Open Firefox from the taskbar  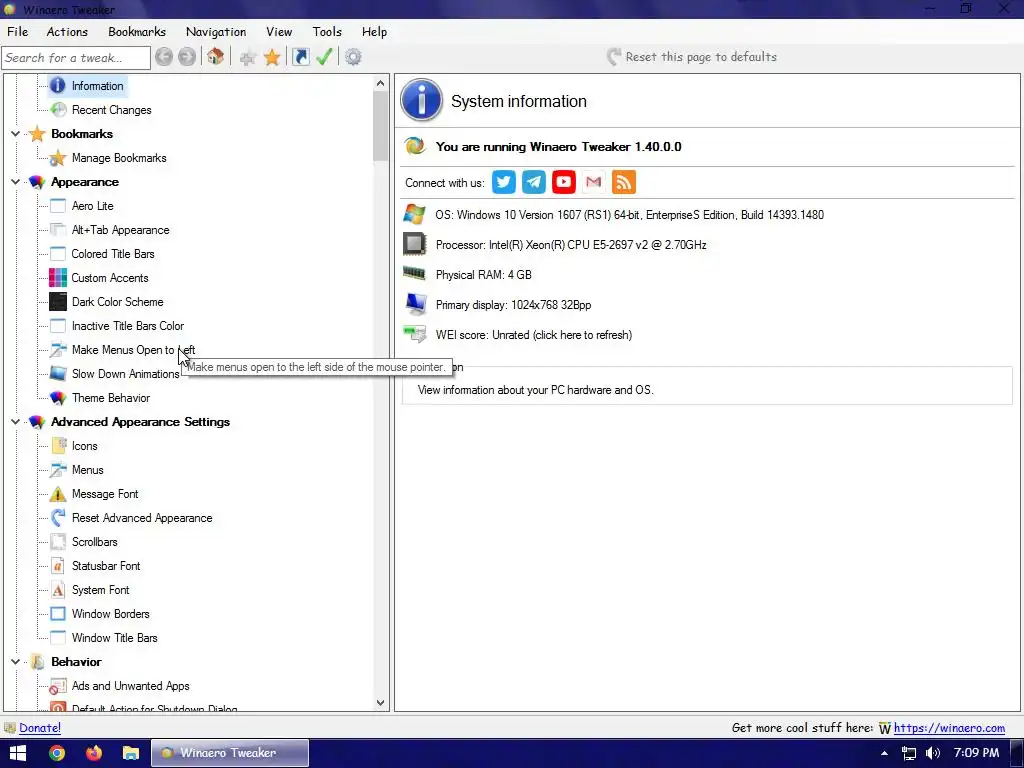click(94, 753)
